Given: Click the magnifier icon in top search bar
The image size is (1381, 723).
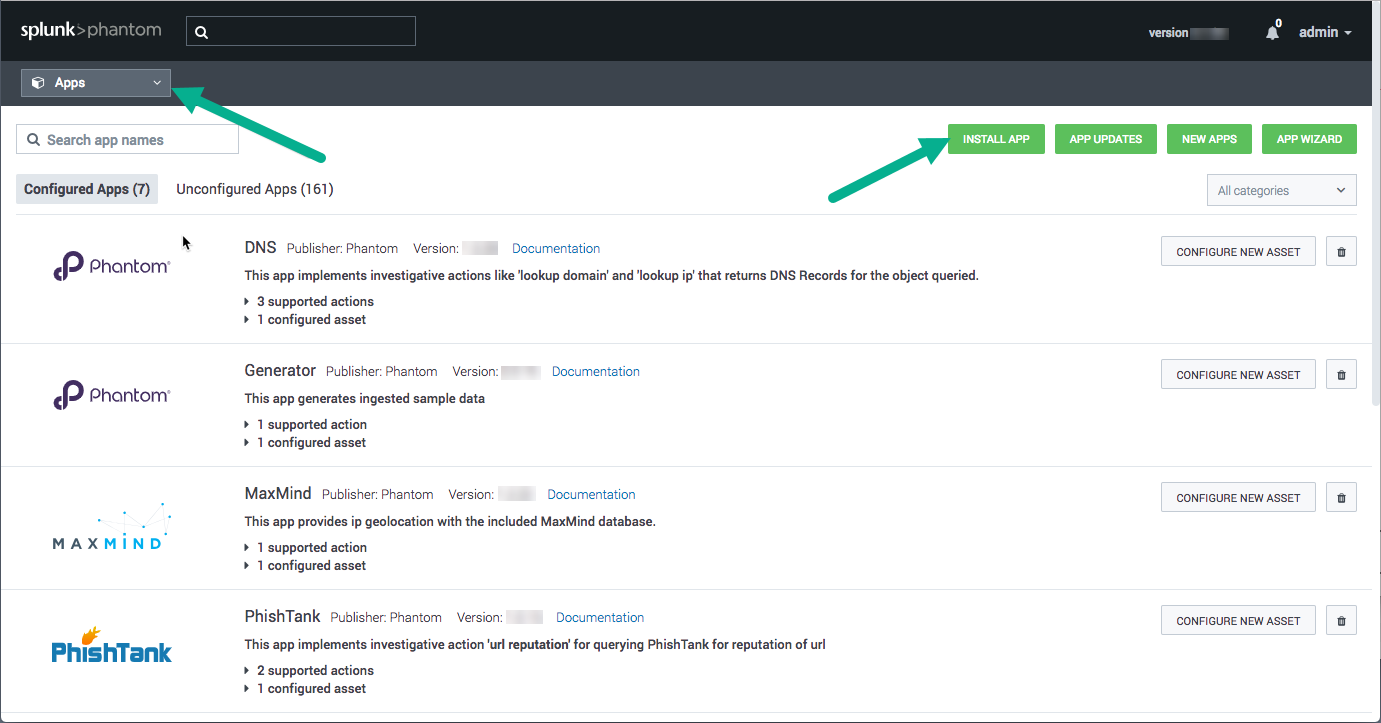Looking at the screenshot, I should [x=201, y=32].
